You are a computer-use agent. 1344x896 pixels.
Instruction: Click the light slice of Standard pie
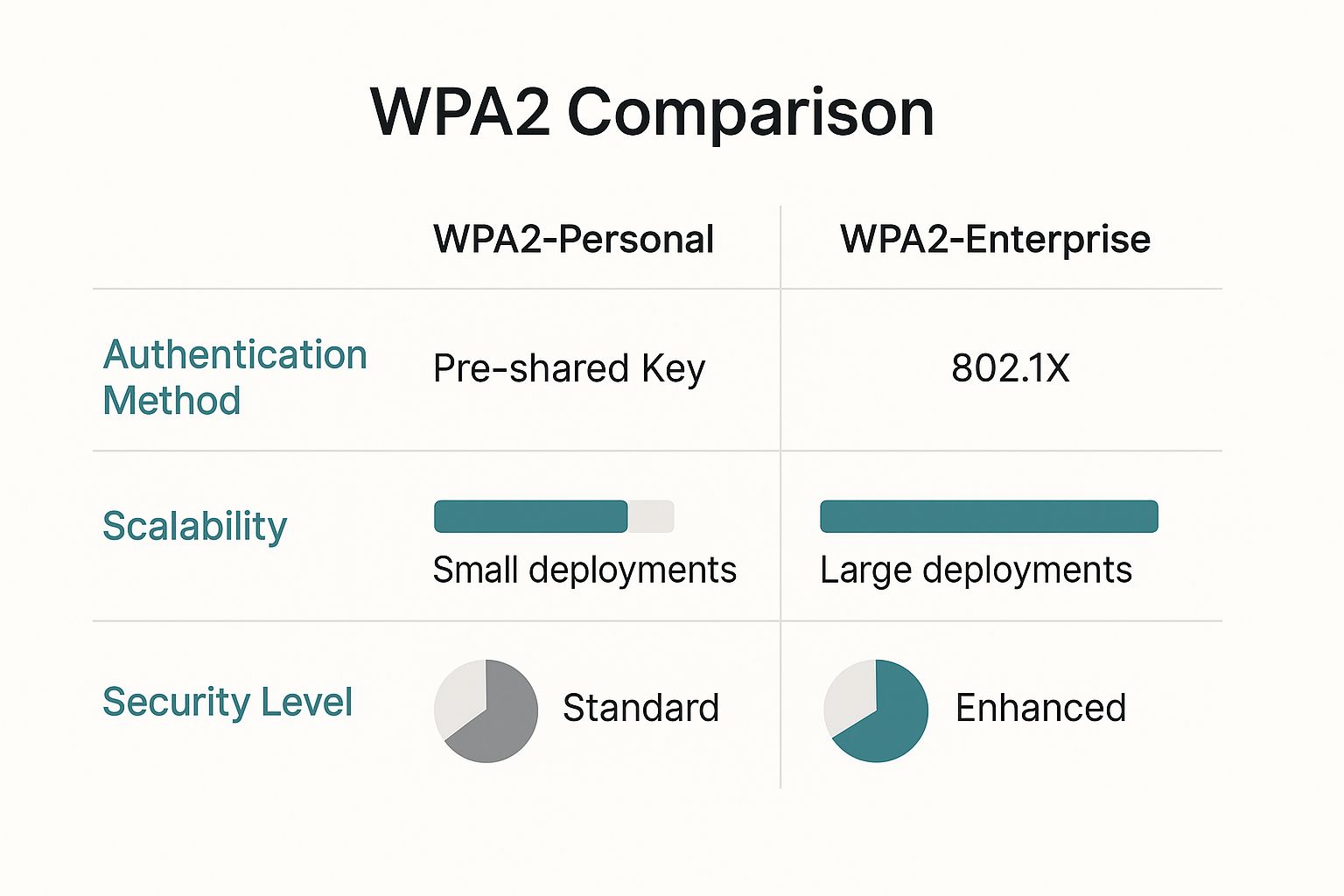point(462,697)
